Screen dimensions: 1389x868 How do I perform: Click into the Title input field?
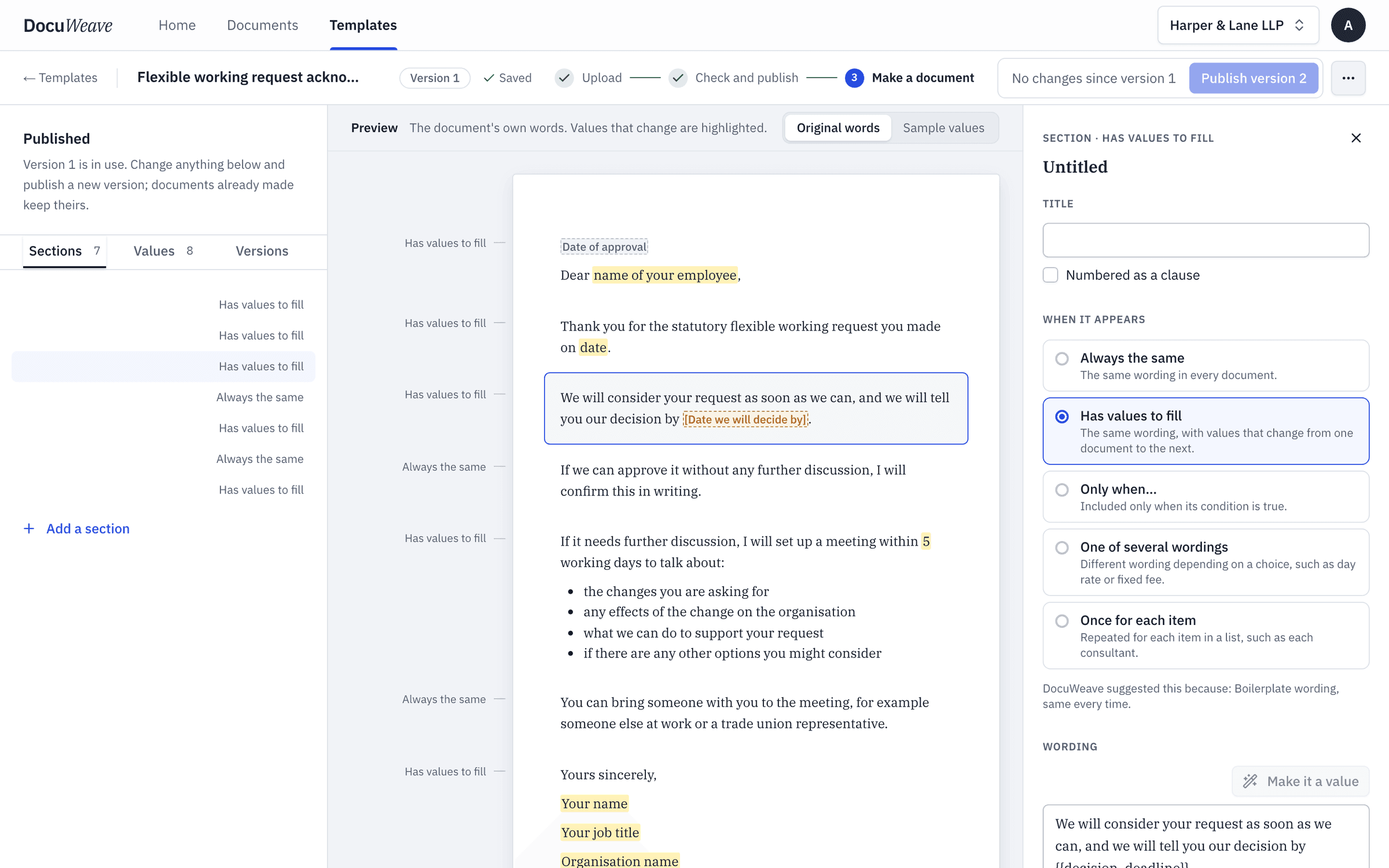coord(1206,240)
